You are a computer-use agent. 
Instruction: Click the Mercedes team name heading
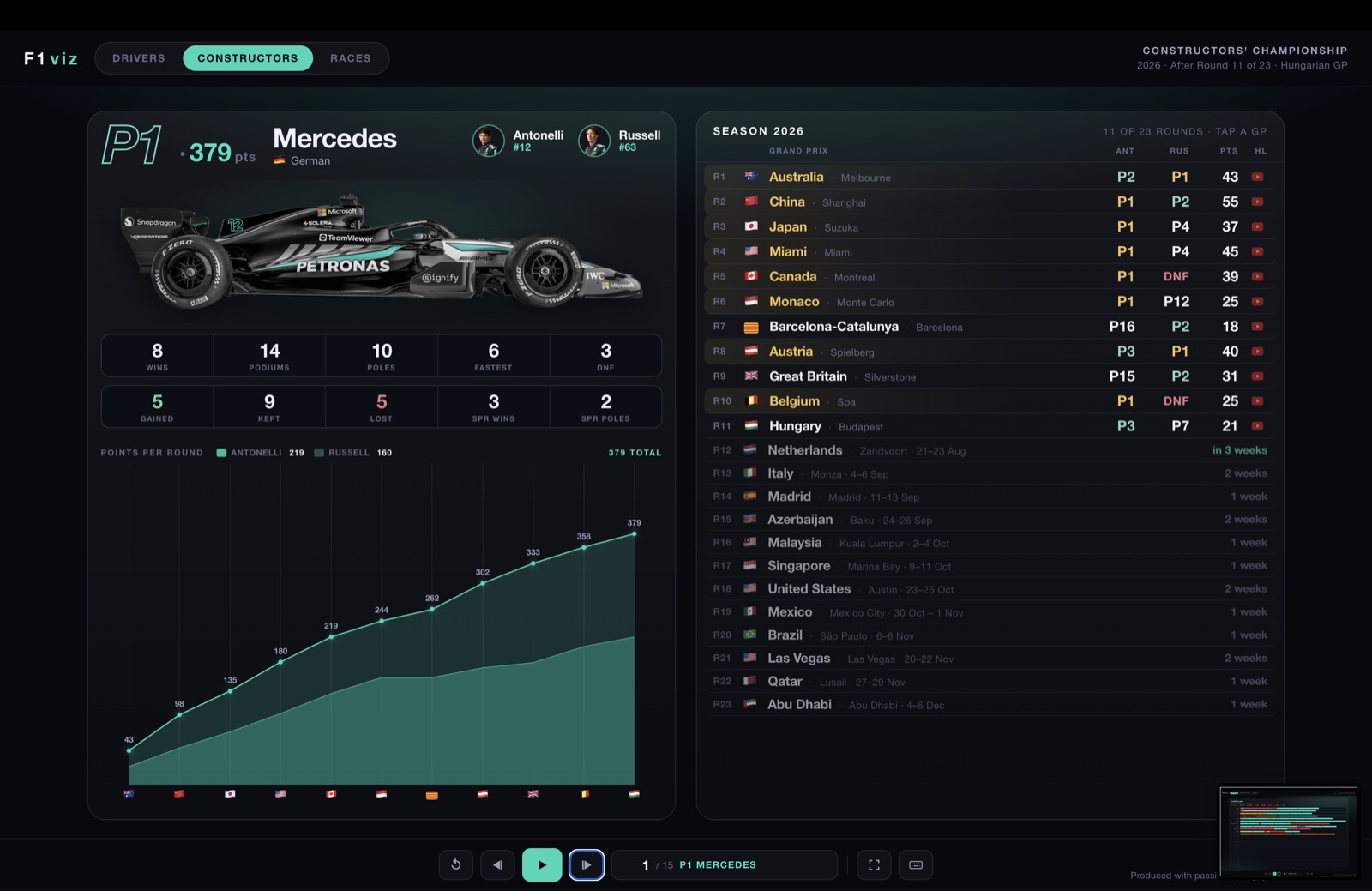(x=334, y=138)
